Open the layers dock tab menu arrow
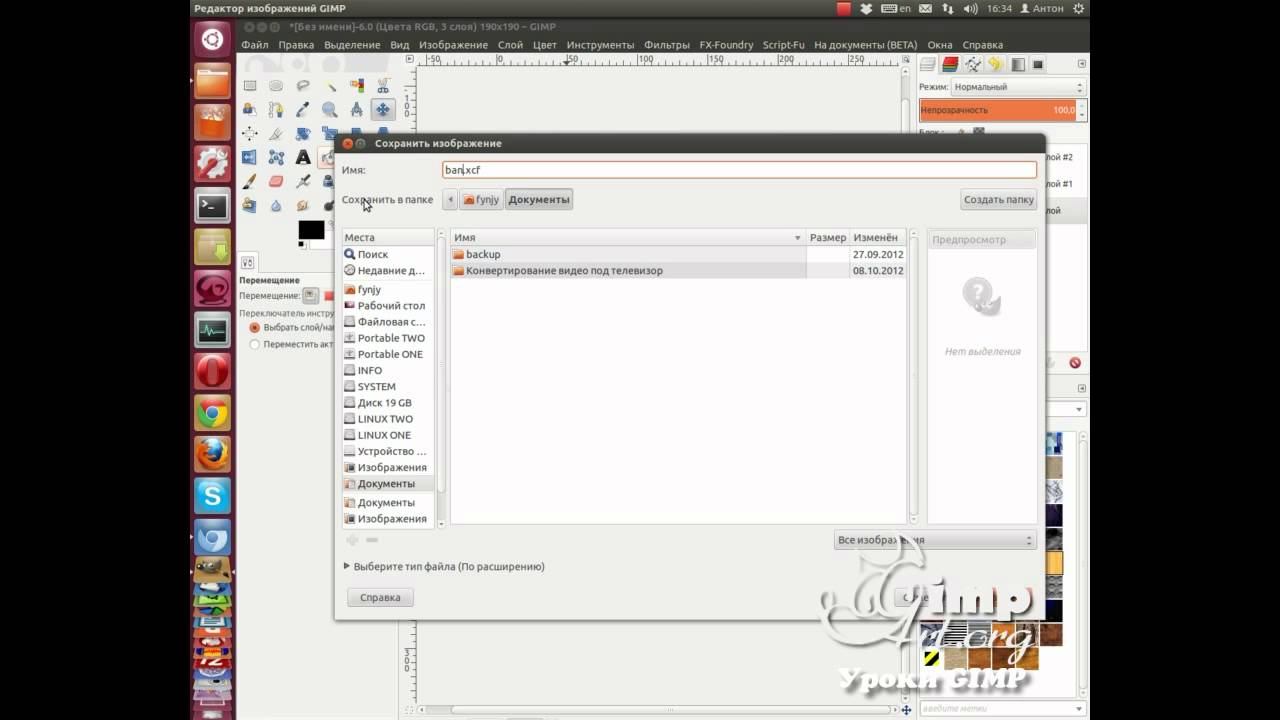This screenshot has width=1280, height=720. (1081, 65)
